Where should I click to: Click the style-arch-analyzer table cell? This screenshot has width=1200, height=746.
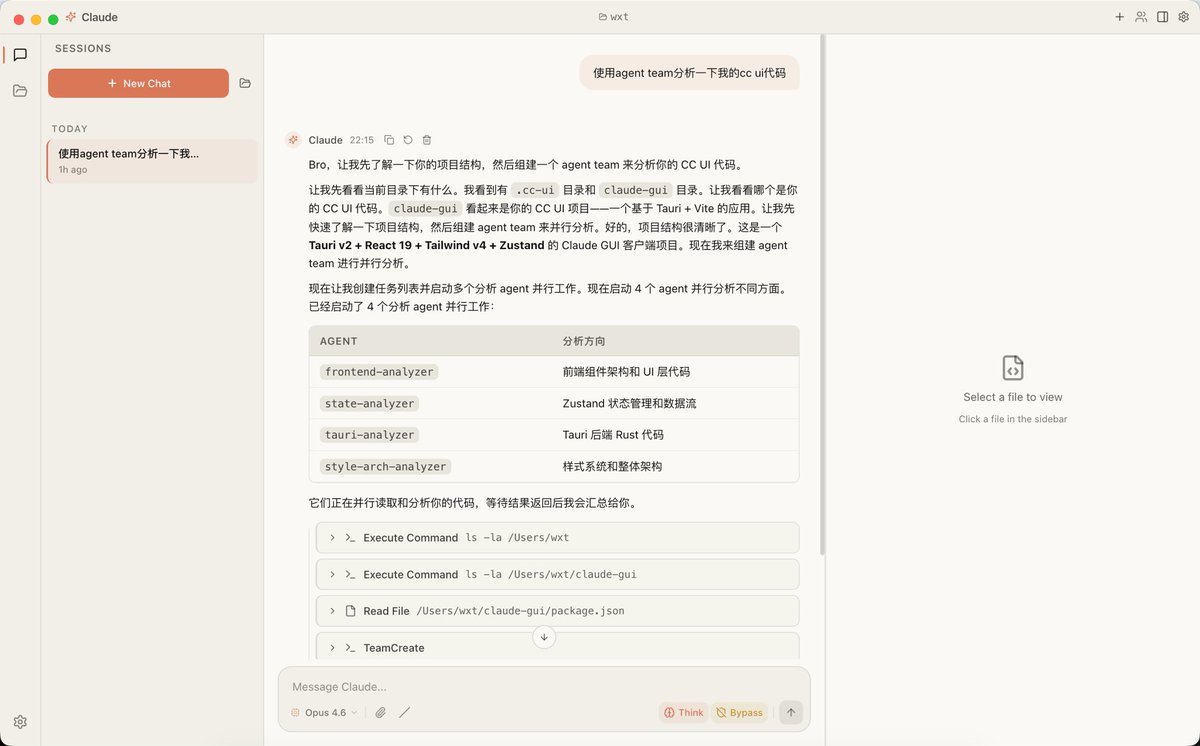tap(386, 467)
